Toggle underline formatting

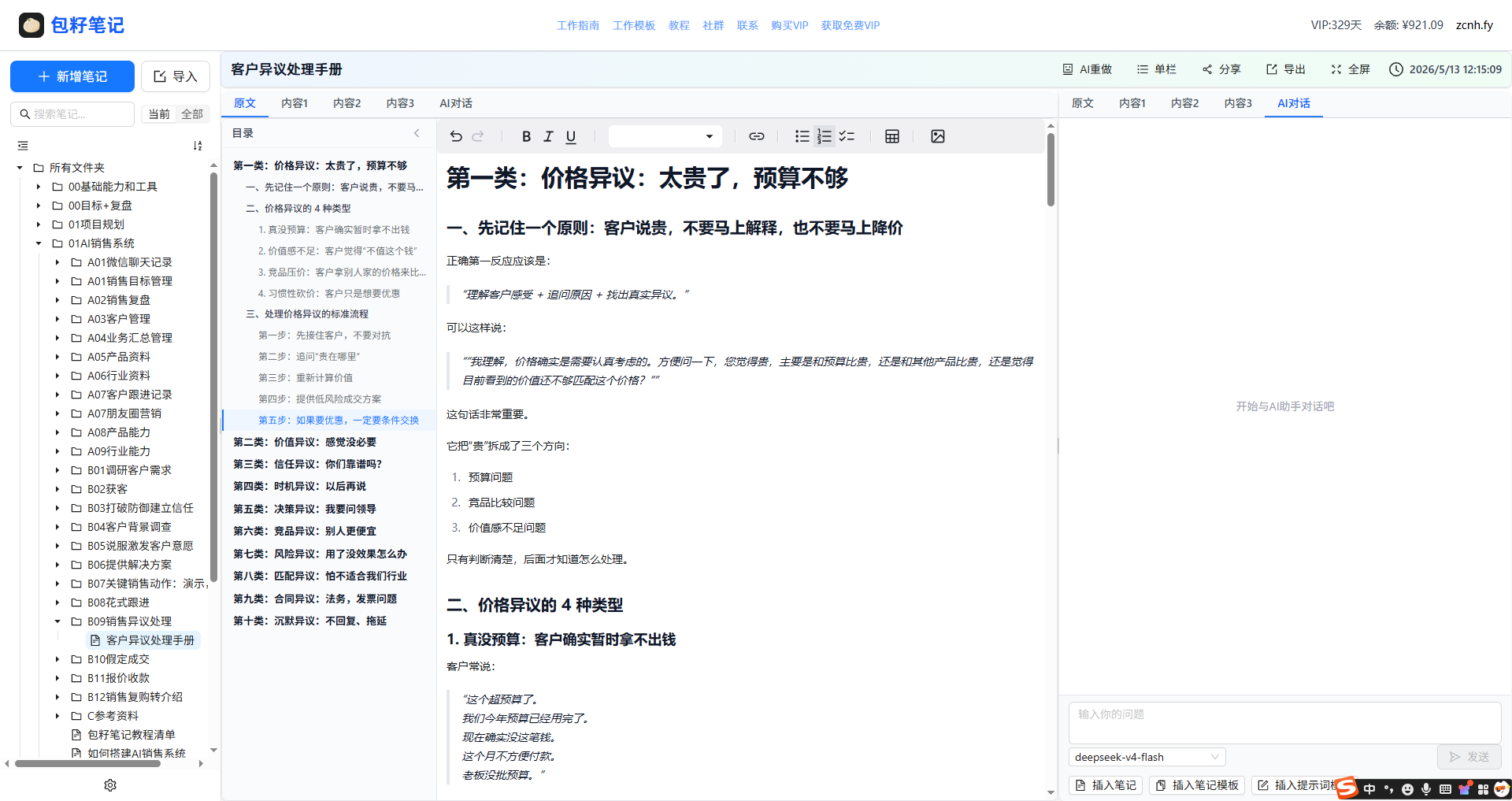pyautogui.click(x=571, y=136)
